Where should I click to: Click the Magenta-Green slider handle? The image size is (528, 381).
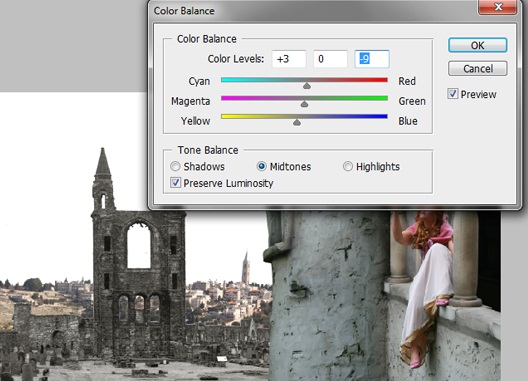pos(304,104)
